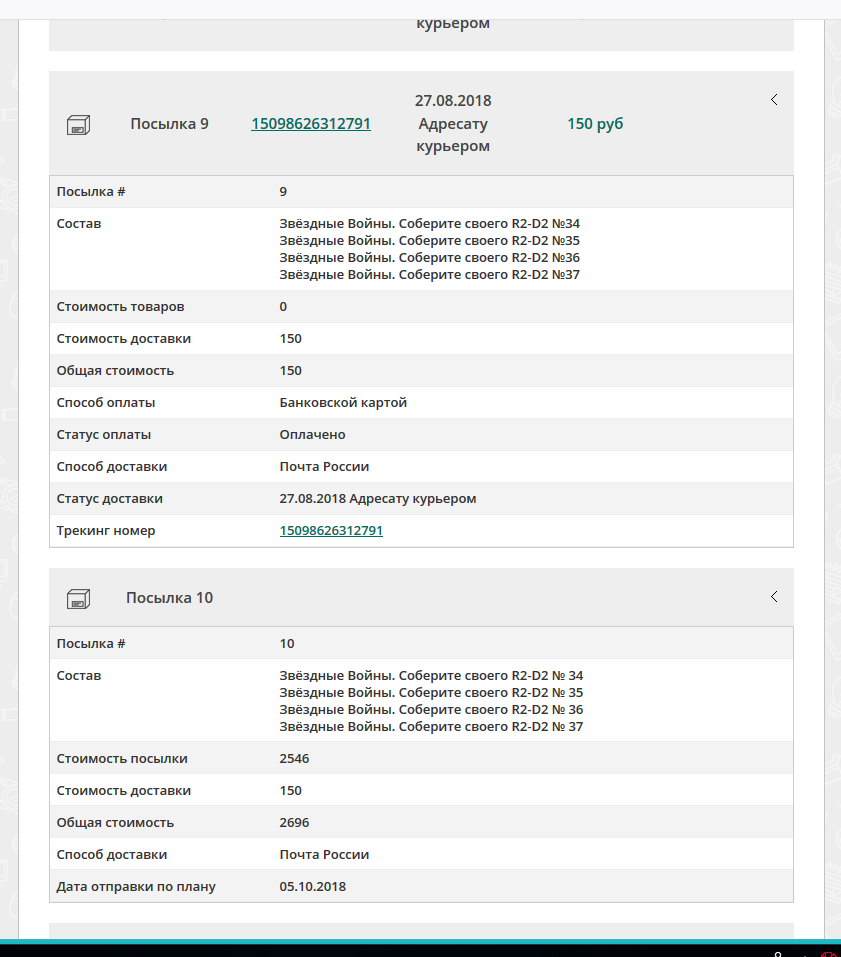Collapse the Посылка 10 section with its chevron

tap(774, 597)
